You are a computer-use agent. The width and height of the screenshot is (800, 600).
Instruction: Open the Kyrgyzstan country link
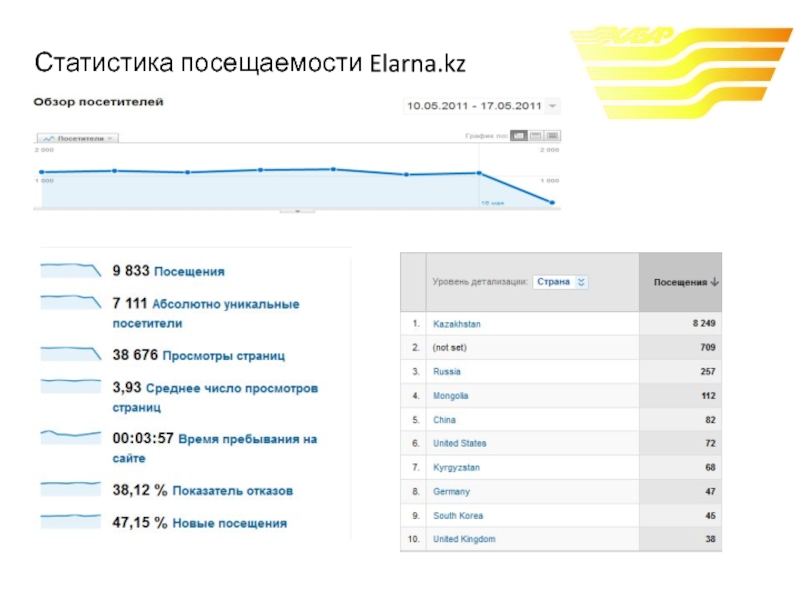[456, 468]
